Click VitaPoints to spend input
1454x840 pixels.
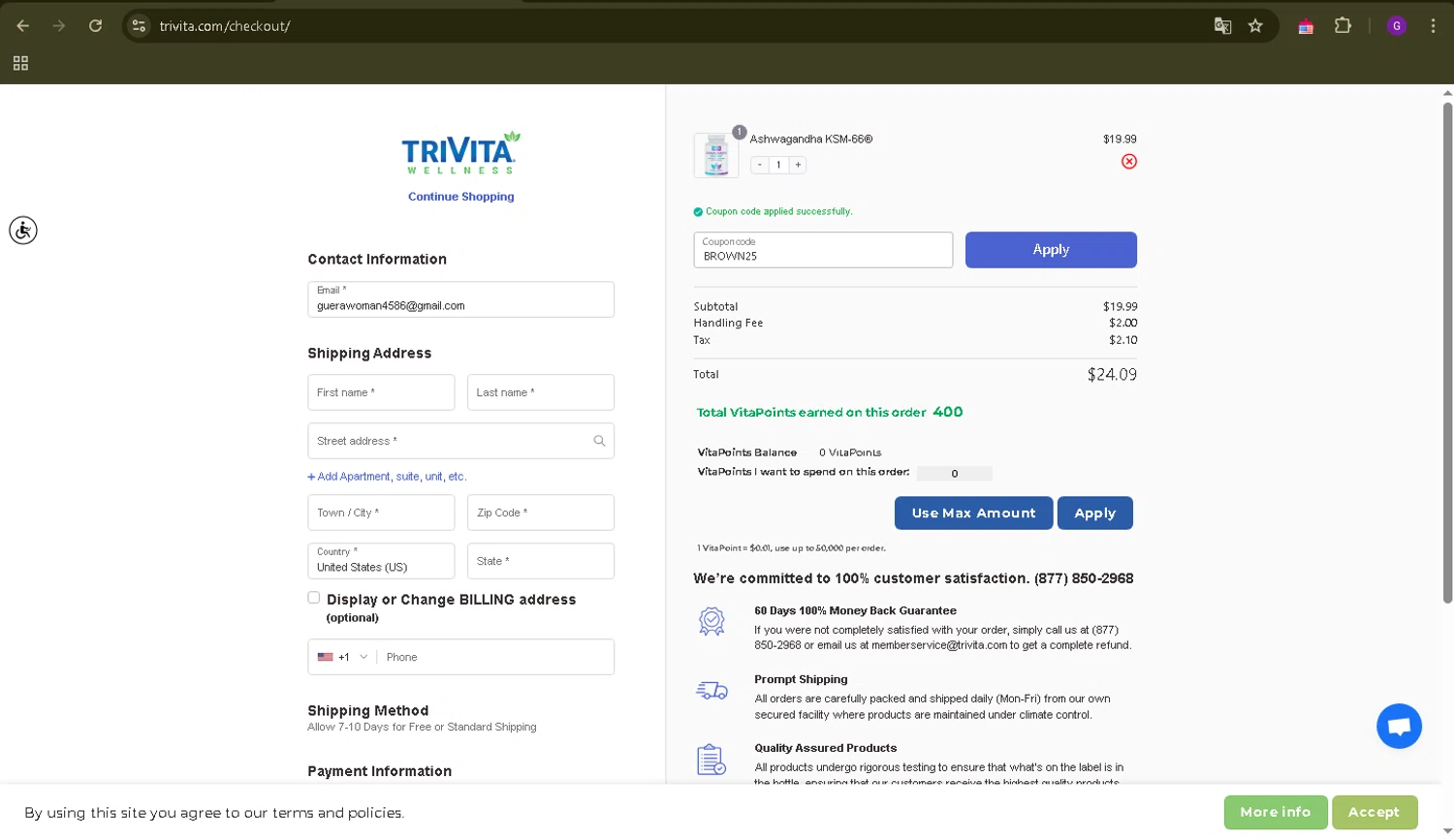[x=955, y=474]
